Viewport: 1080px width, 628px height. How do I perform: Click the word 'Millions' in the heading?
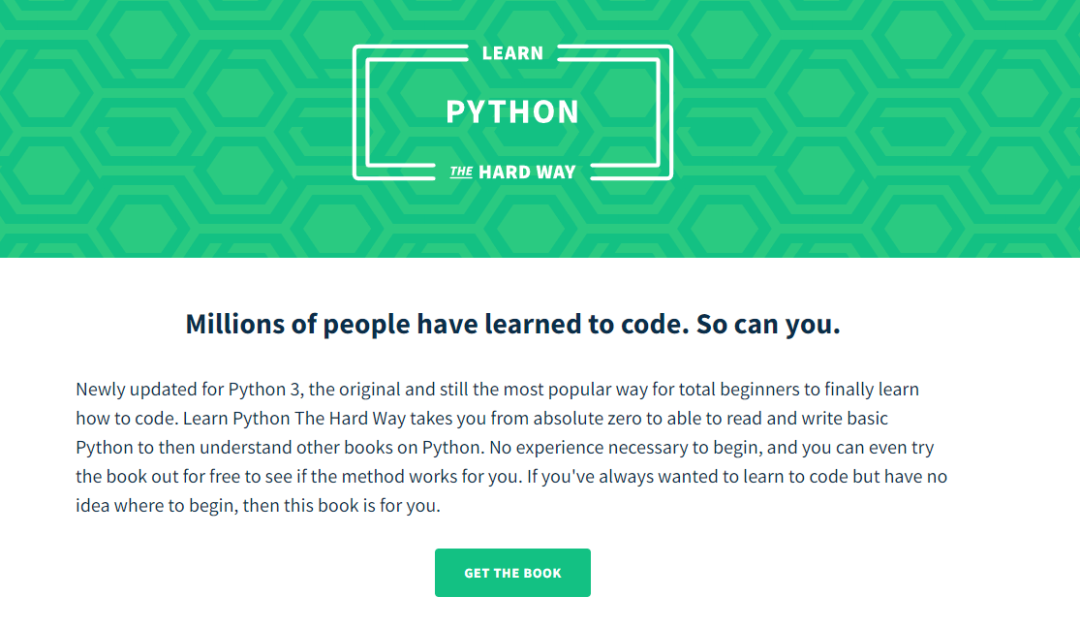(x=235, y=324)
